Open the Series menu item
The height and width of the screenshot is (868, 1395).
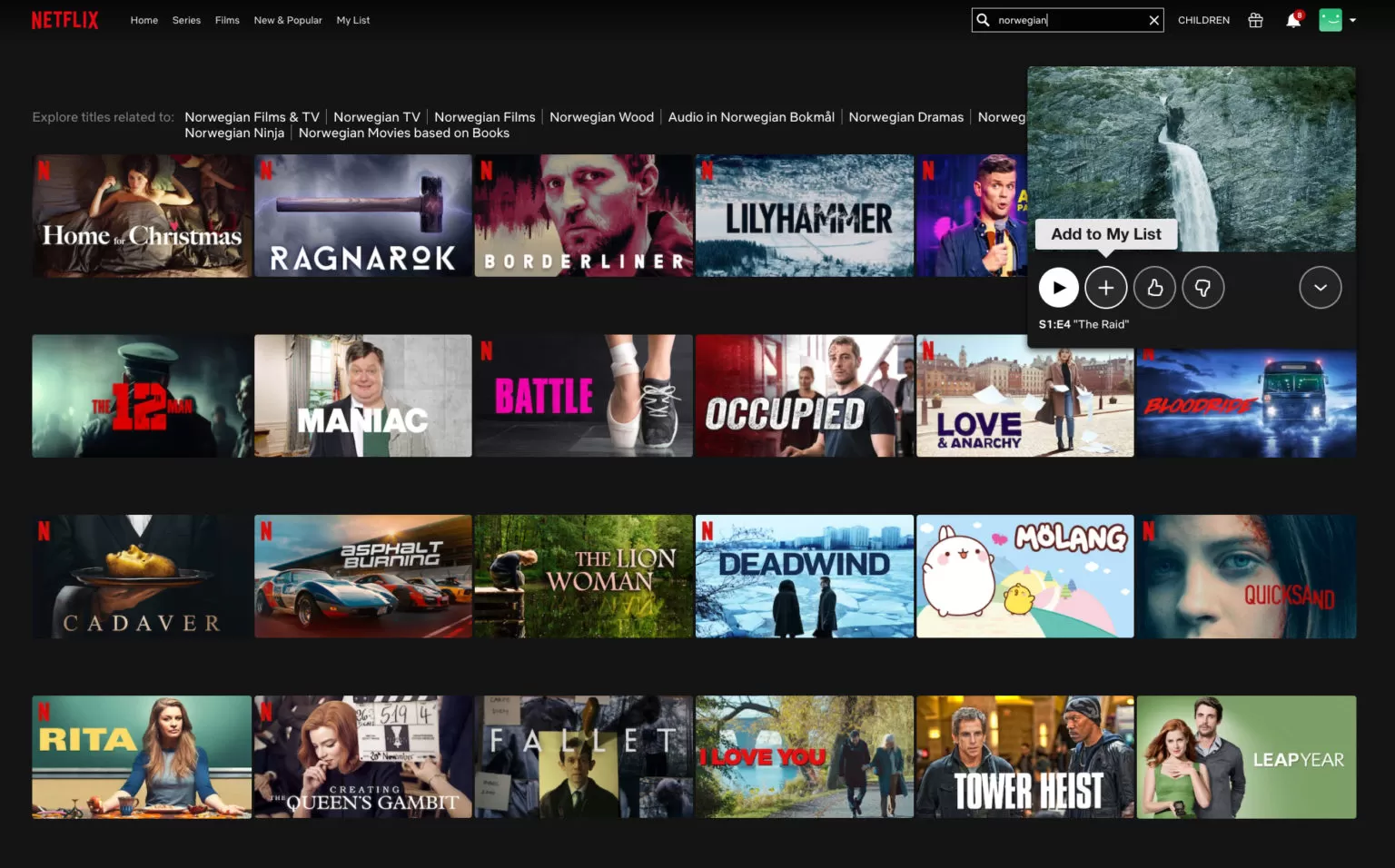[186, 19]
